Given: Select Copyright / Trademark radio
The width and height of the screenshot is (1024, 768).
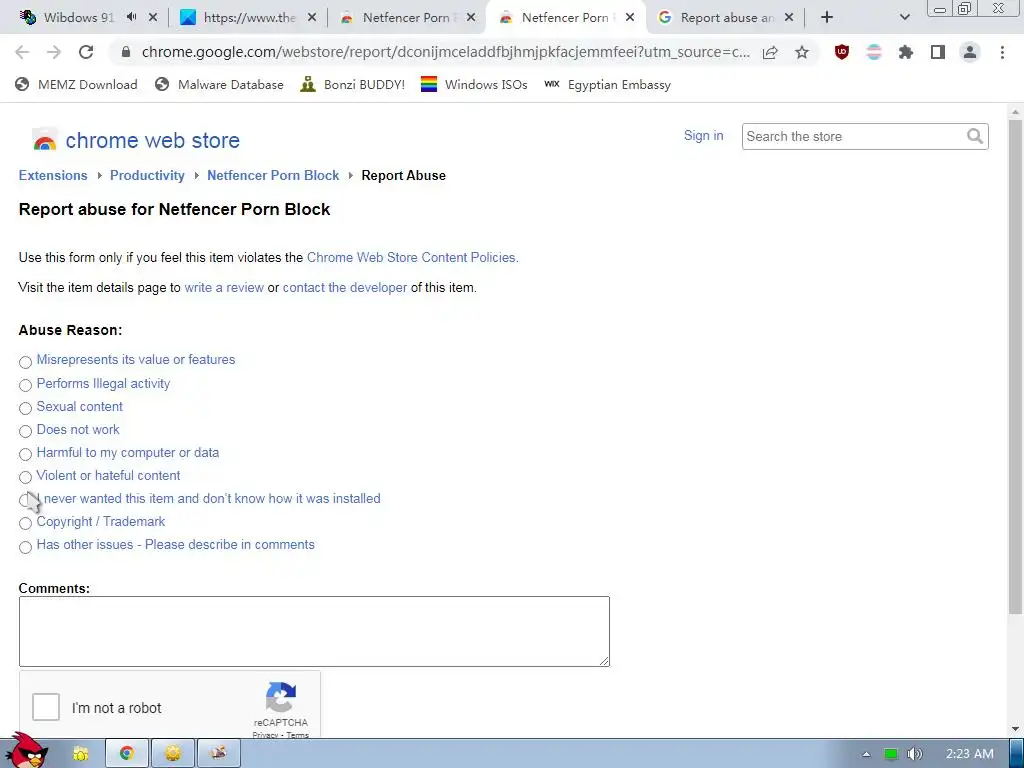Looking at the screenshot, I should [25, 523].
